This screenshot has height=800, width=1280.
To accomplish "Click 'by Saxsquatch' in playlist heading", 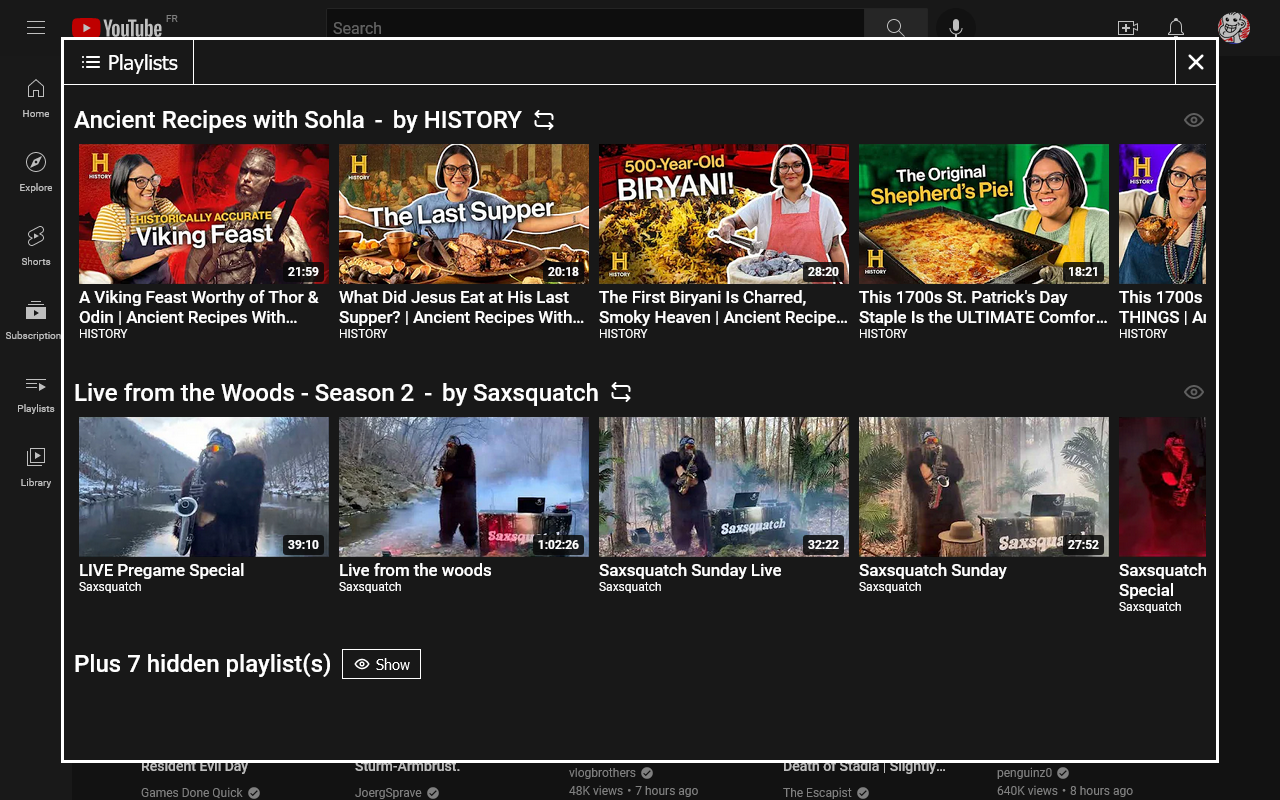I will [x=520, y=393].
